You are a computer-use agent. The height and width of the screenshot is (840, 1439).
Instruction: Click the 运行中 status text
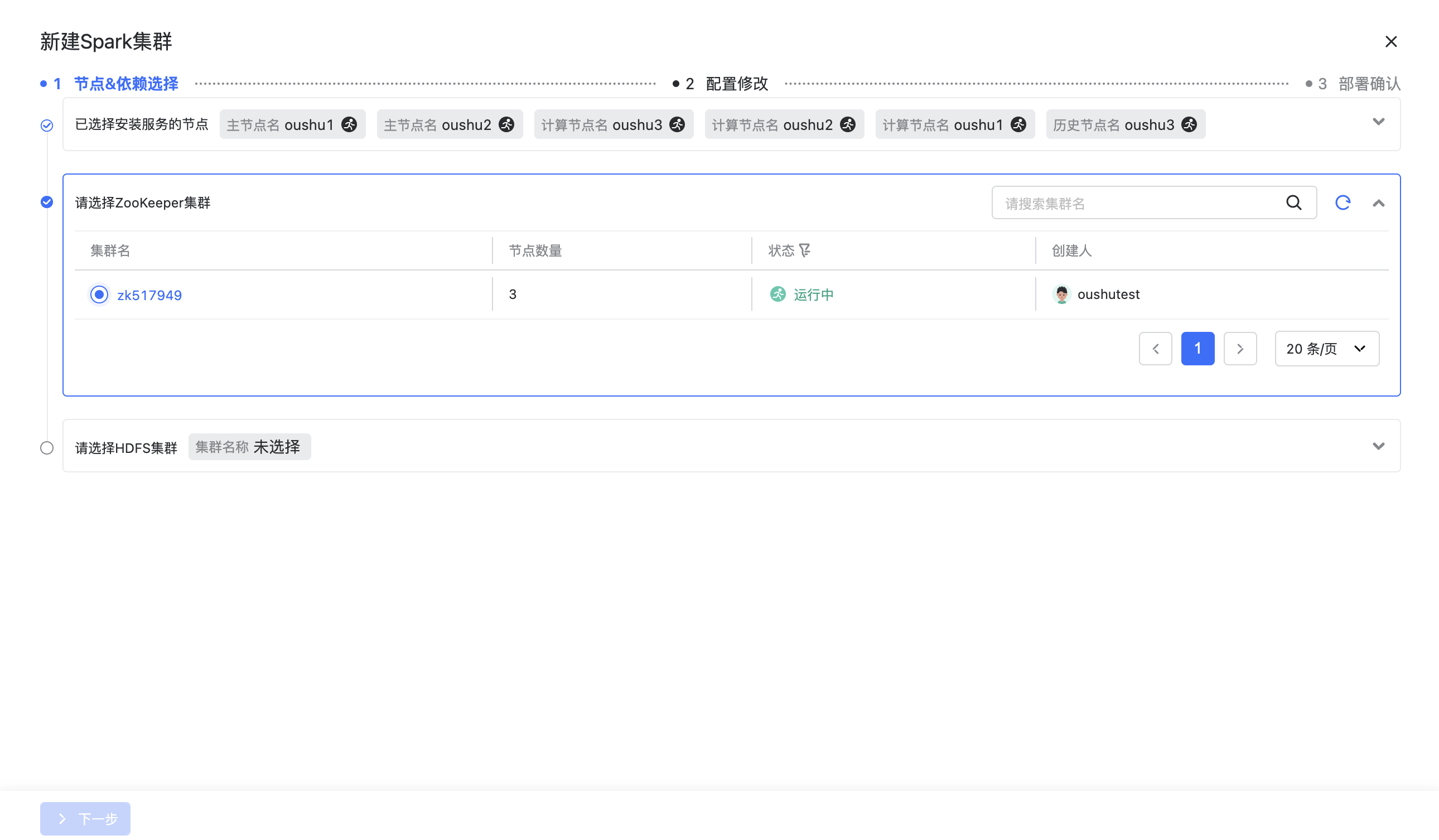point(814,295)
